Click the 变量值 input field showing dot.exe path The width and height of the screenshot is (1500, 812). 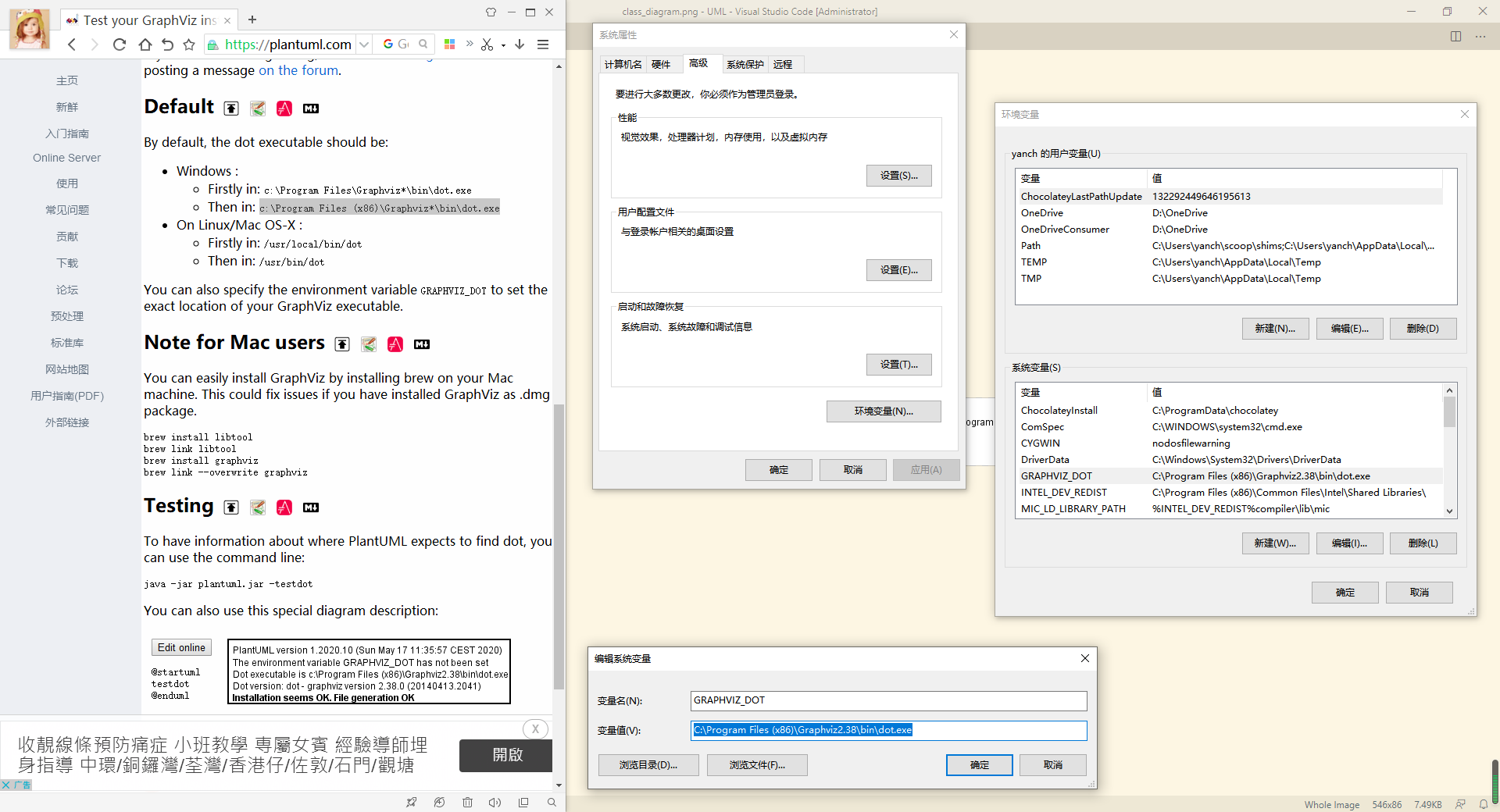click(887, 730)
